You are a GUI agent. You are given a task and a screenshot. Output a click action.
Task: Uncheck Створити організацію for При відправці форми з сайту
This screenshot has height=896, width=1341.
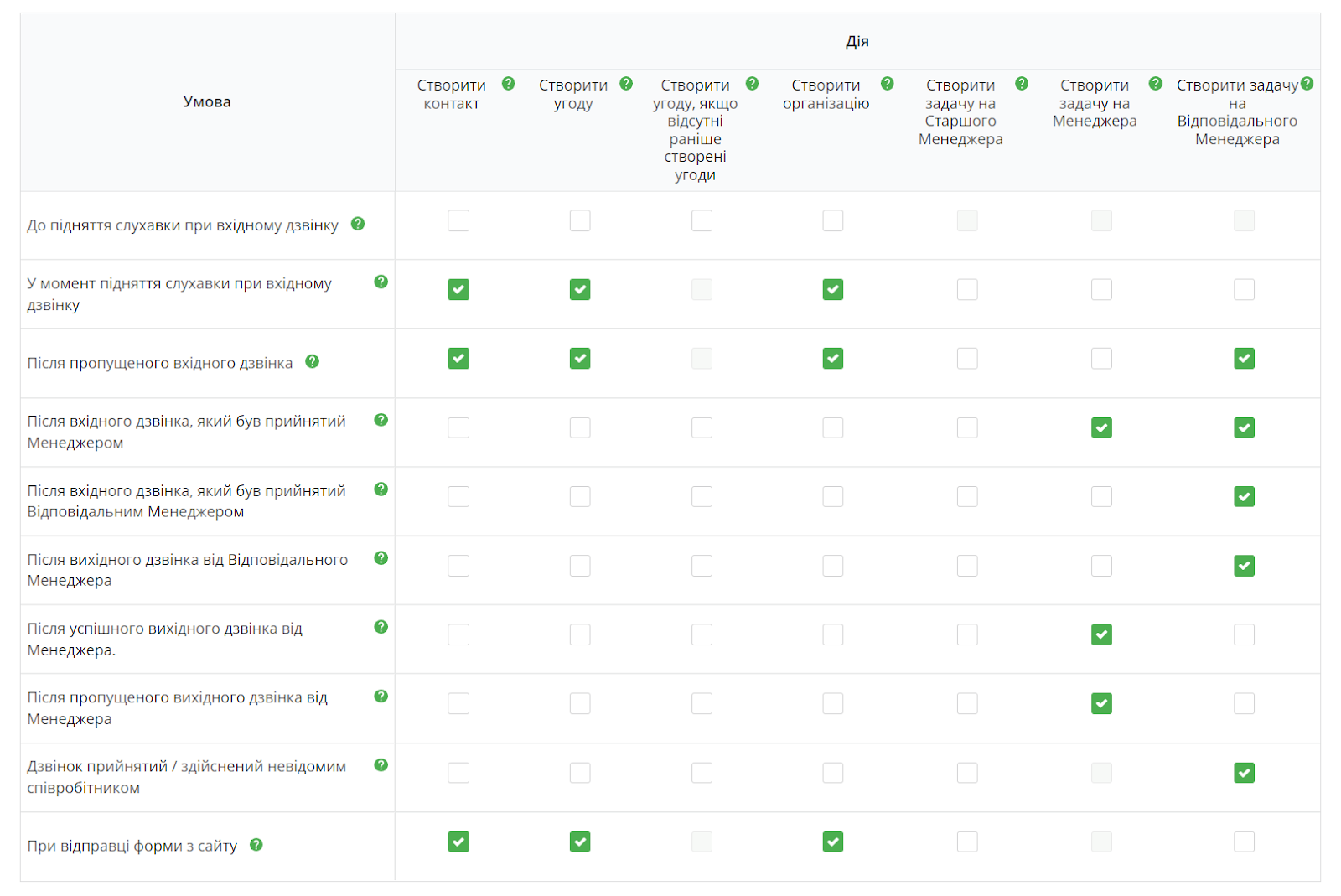(833, 842)
